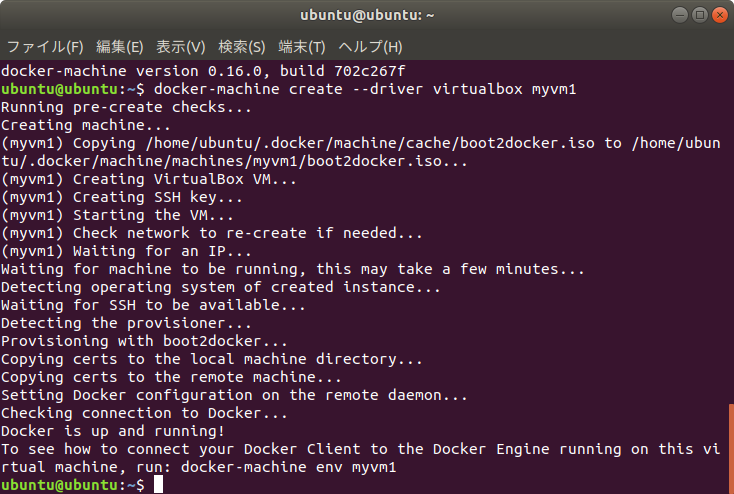Click Waiting for machine to be running line
734x494 pixels.
293,269
